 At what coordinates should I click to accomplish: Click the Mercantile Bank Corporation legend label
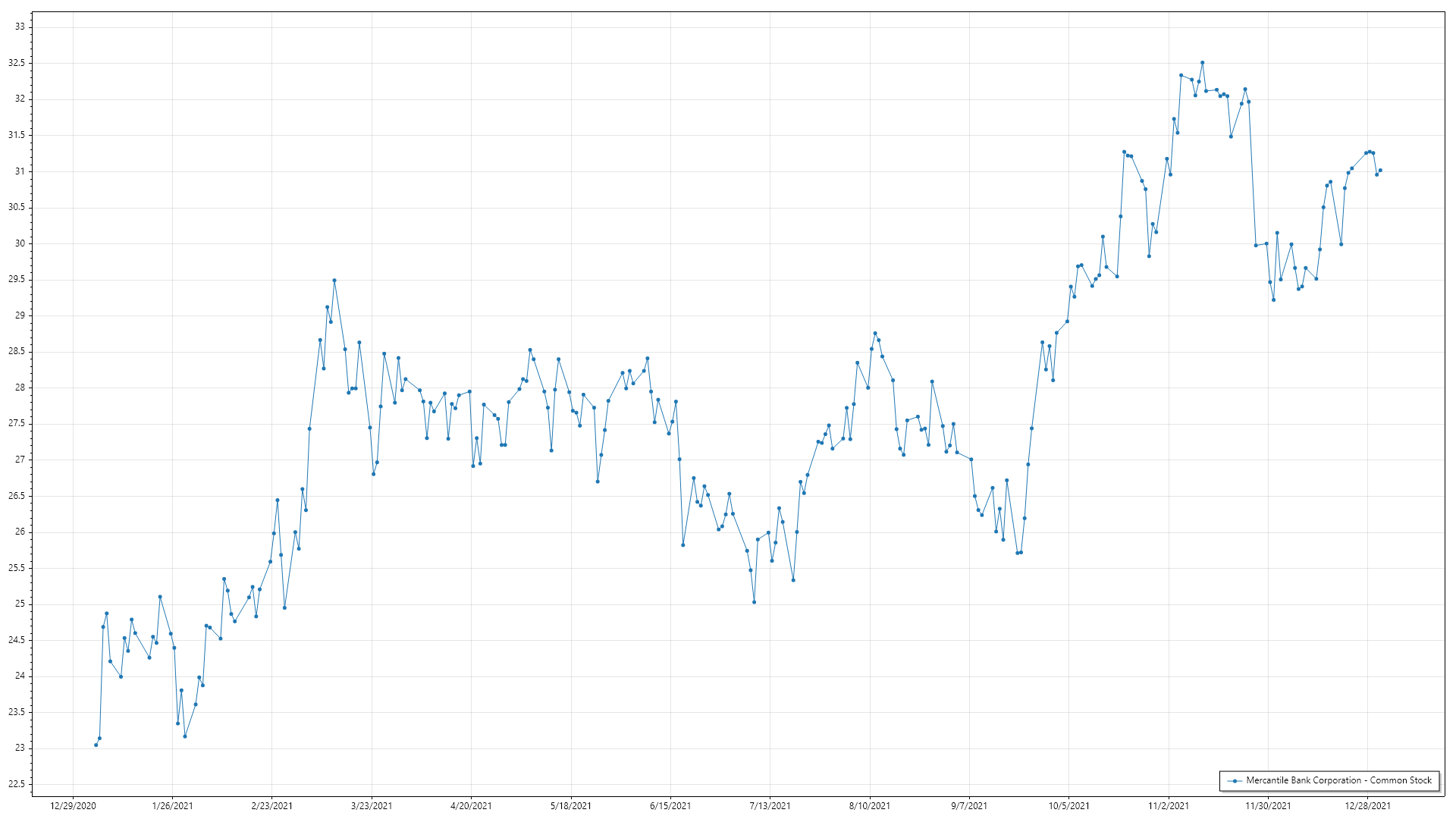pos(1338,780)
